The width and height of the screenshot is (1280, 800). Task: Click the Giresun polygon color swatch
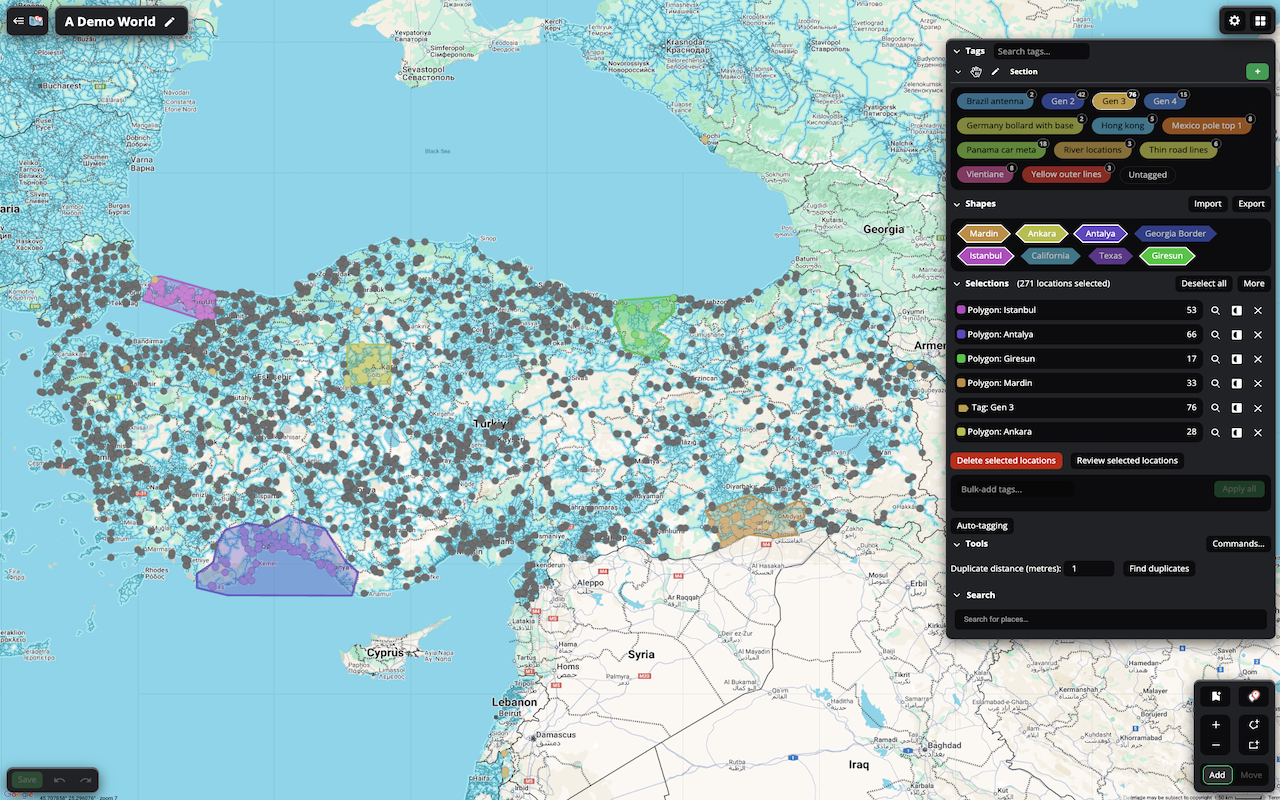961,359
